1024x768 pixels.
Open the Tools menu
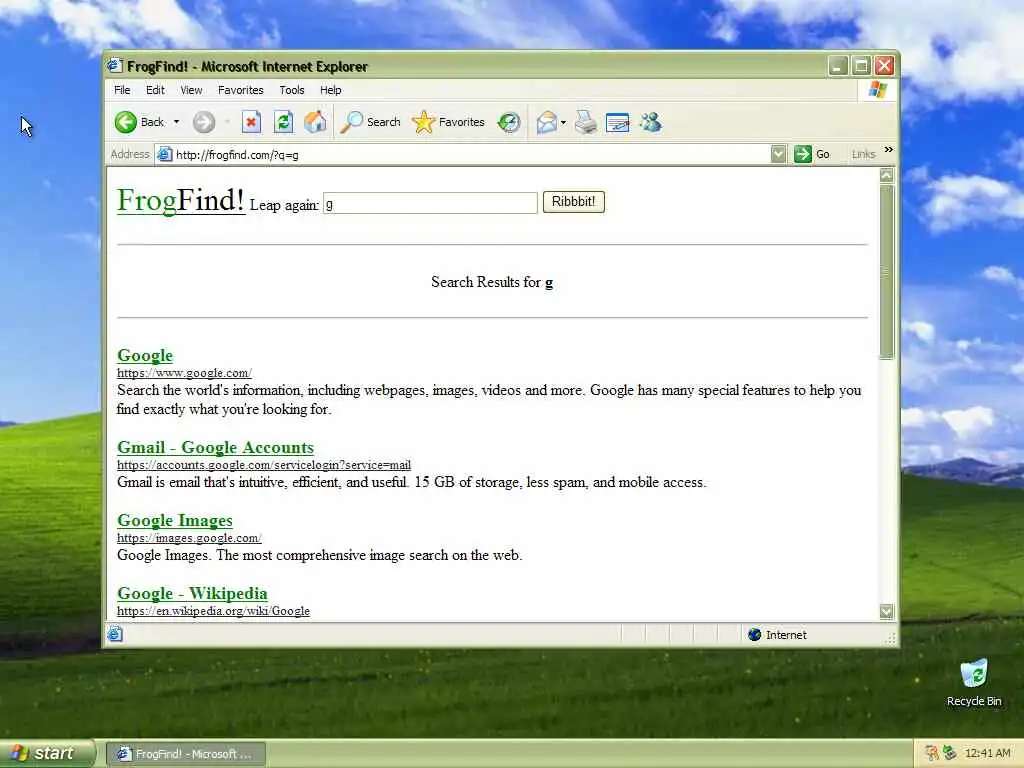[x=292, y=90]
